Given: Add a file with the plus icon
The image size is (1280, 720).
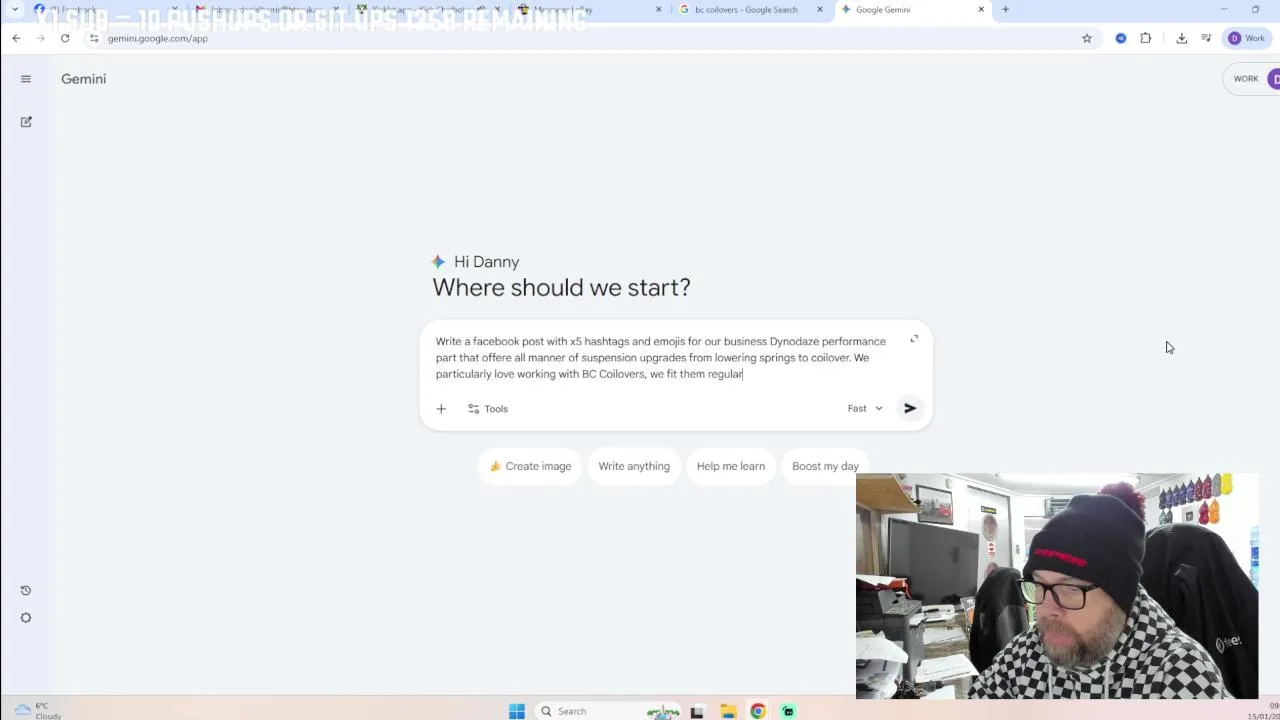Looking at the screenshot, I should [441, 409].
